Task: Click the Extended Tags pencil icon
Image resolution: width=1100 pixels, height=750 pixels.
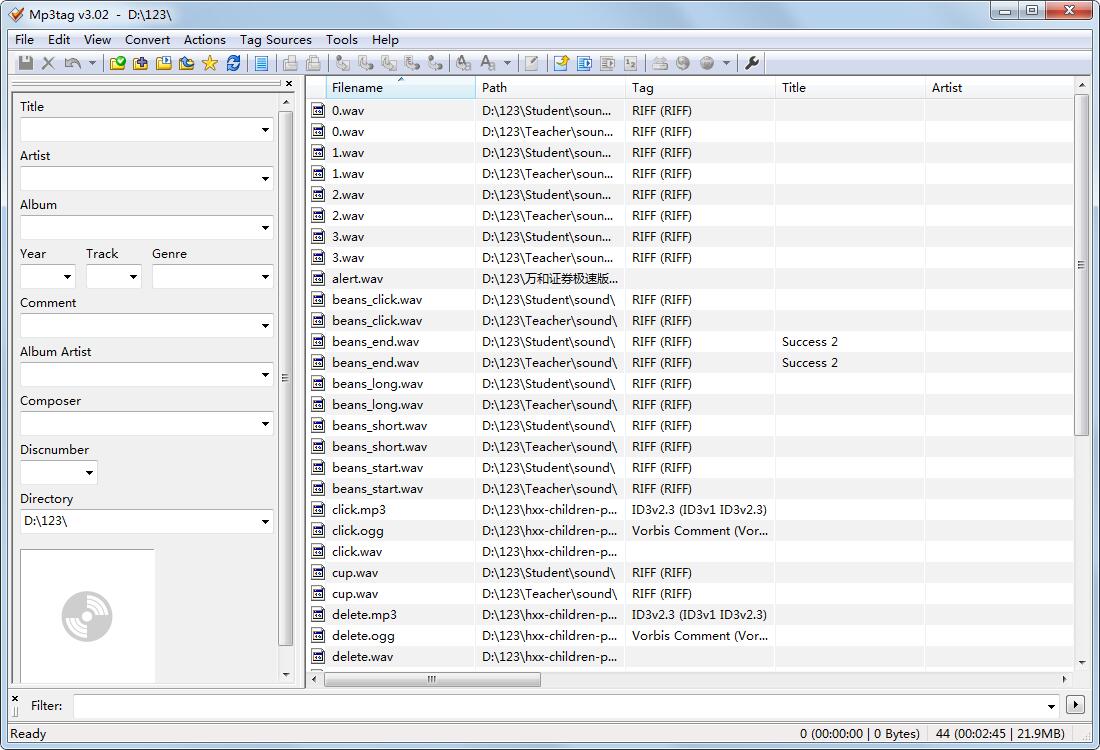Action: [532, 63]
